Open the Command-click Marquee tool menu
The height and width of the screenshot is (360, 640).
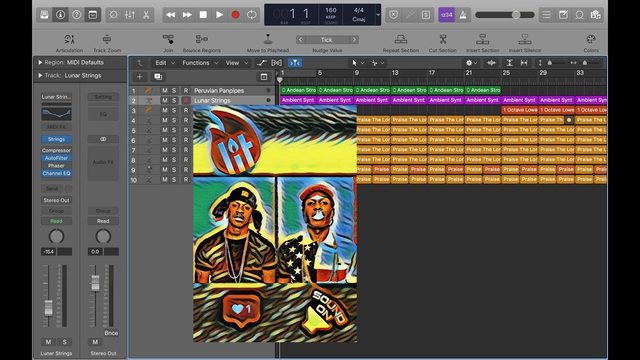click(x=377, y=63)
